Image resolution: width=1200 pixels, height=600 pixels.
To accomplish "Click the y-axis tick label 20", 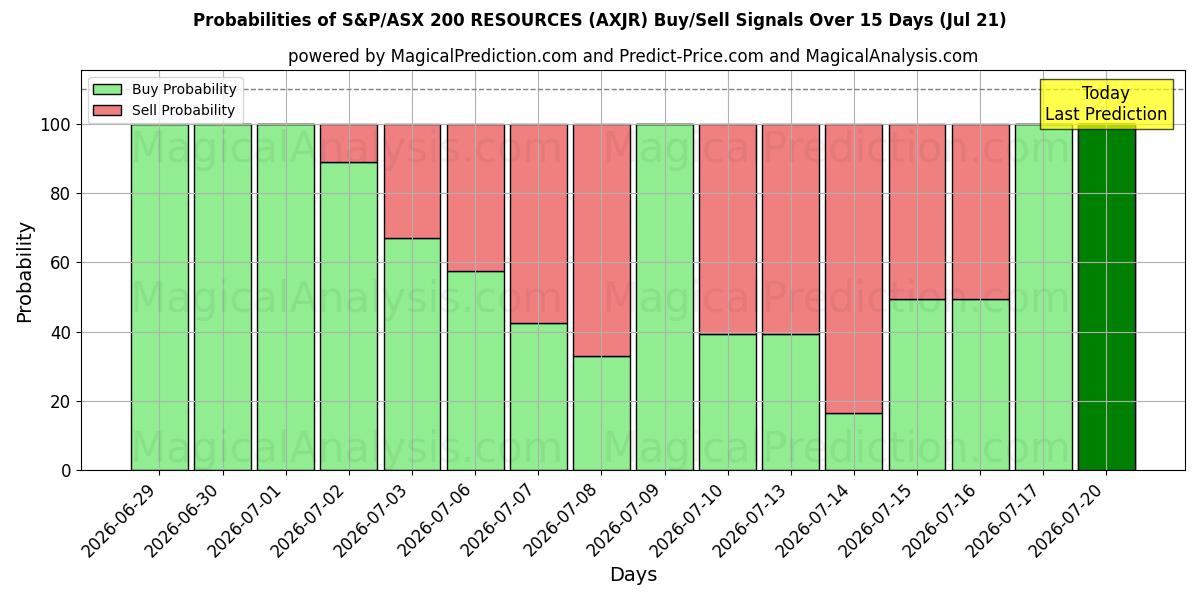I will (x=62, y=401).
